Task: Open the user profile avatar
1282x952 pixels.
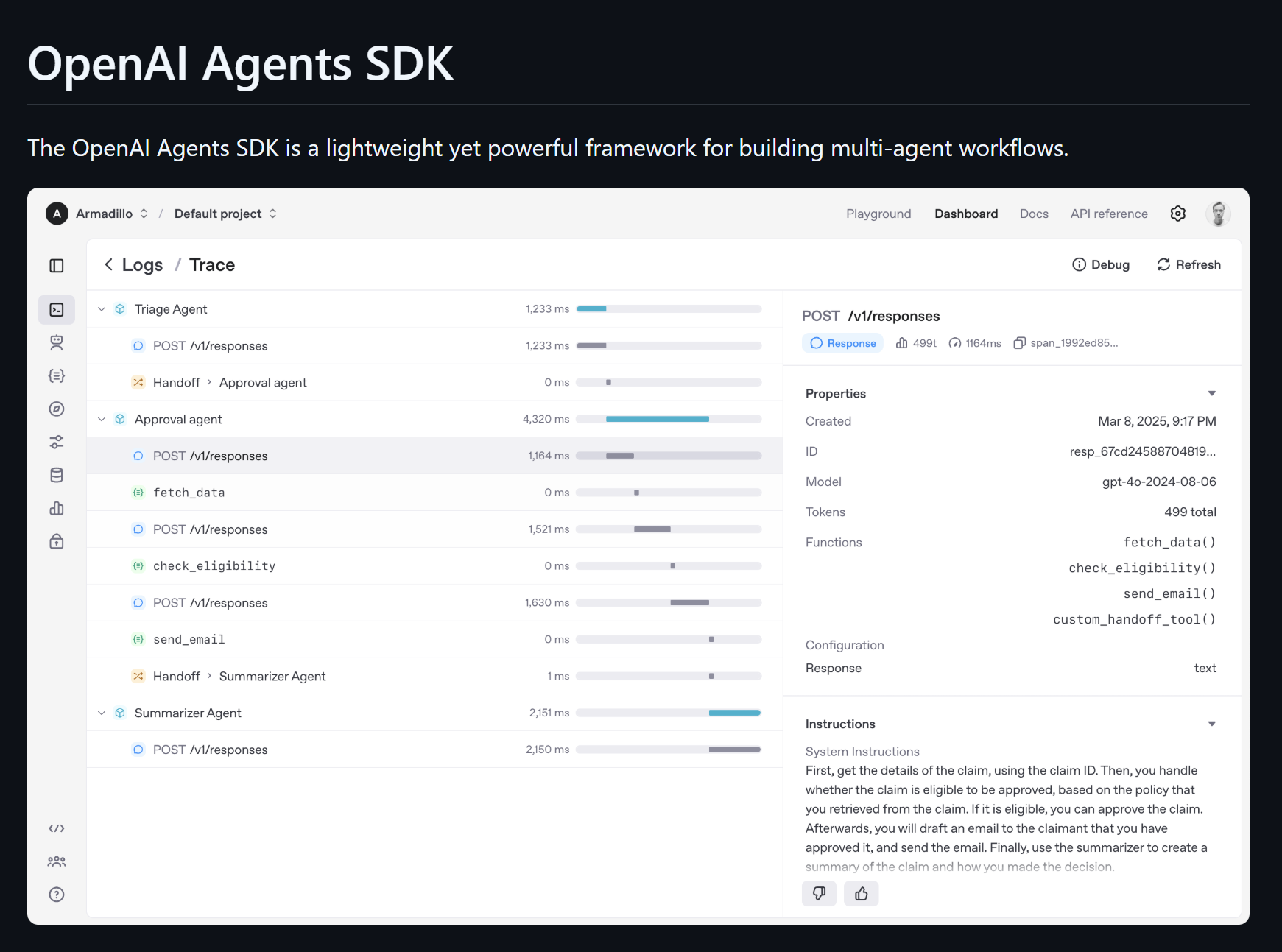Action: point(1219,214)
